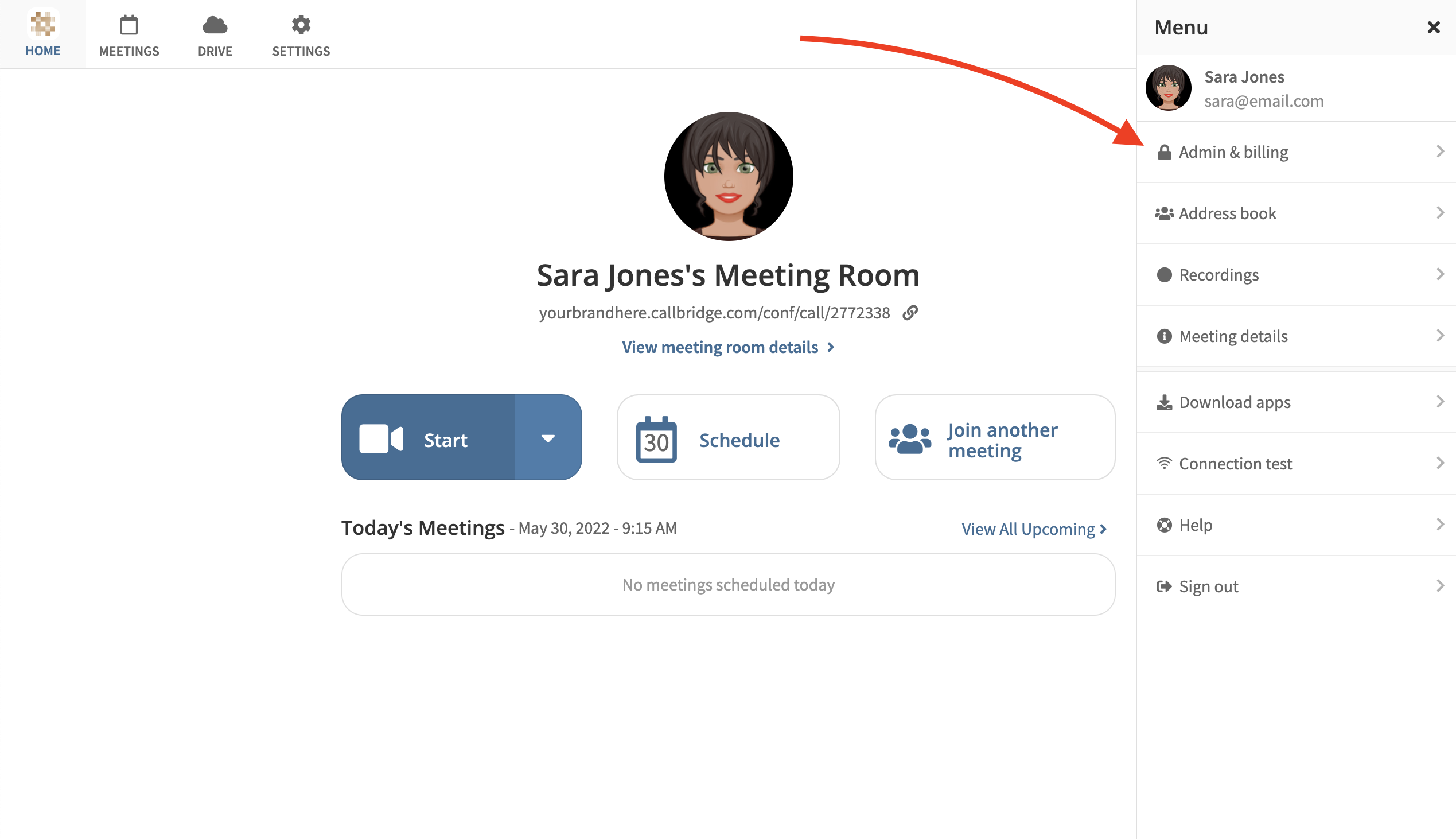Expand the Recordings chevron

[1439, 274]
